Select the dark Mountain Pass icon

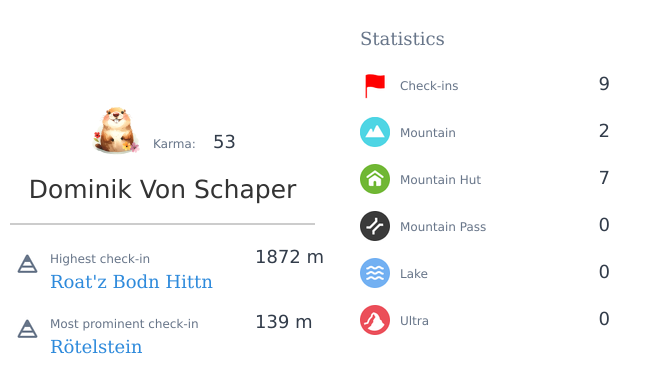pos(375,226)
